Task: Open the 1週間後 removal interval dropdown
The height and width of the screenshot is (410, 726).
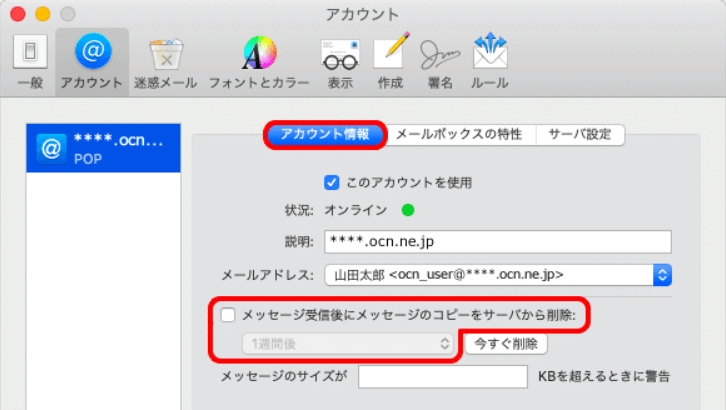Action: [x=348, y=344]
